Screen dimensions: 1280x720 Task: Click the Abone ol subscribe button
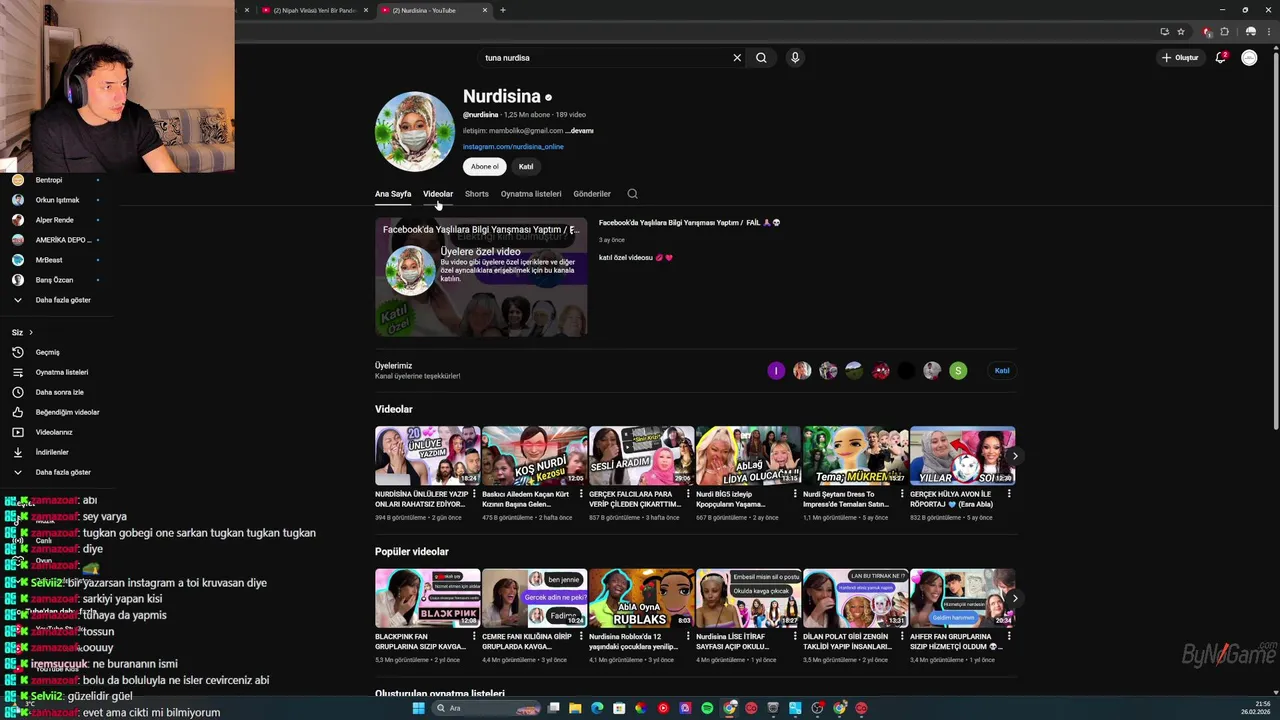click(485, 167)
